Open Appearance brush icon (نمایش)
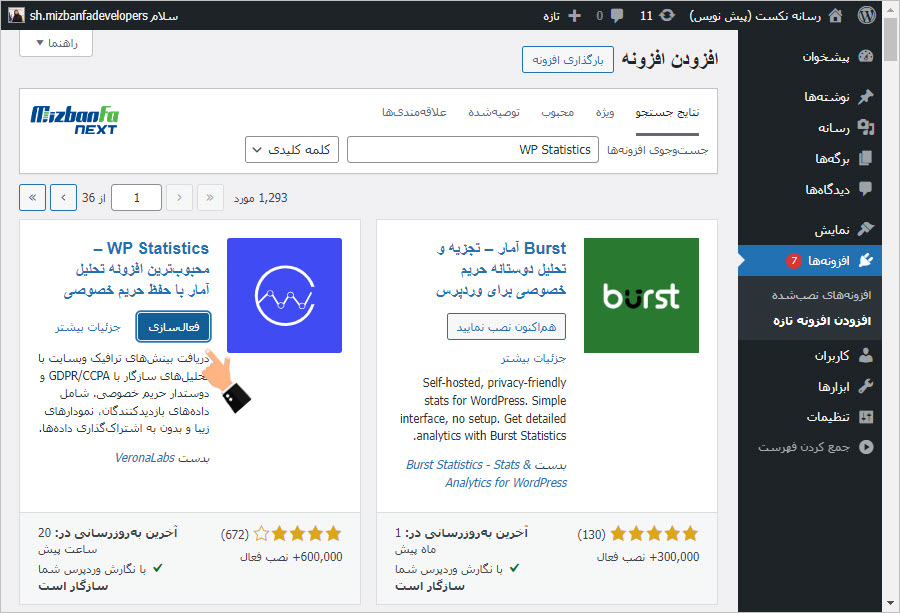The height and width of the screenshot is (613, 900). click(866, 229)
